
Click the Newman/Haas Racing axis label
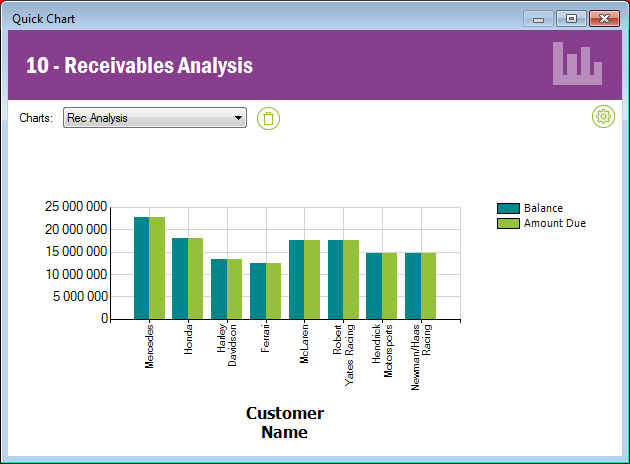pos(421,357)
